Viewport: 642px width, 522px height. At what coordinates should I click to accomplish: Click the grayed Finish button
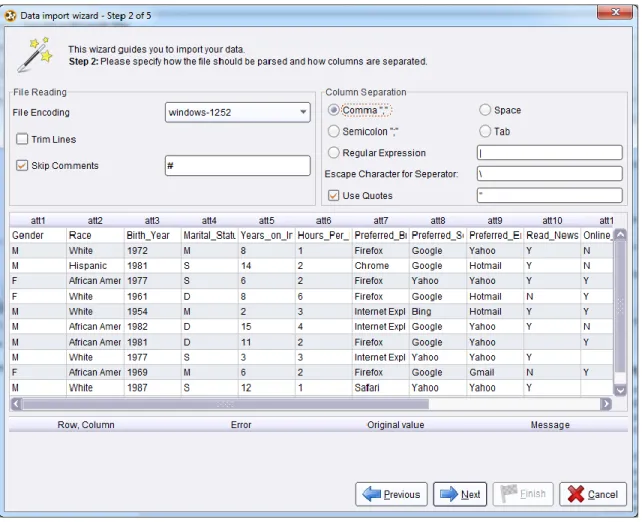click(x=523, y=494)
